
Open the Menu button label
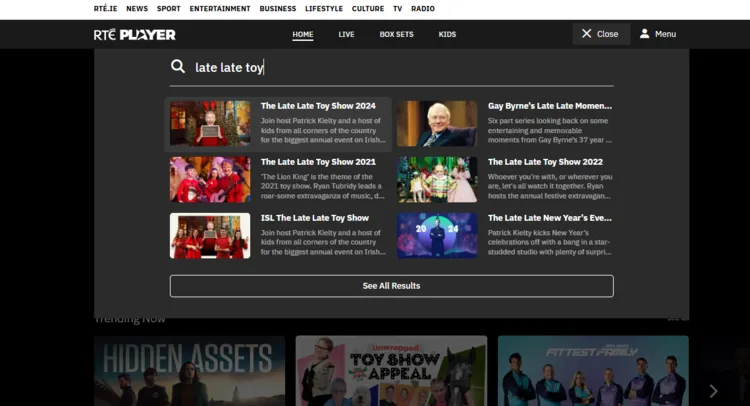pos(665,34)
